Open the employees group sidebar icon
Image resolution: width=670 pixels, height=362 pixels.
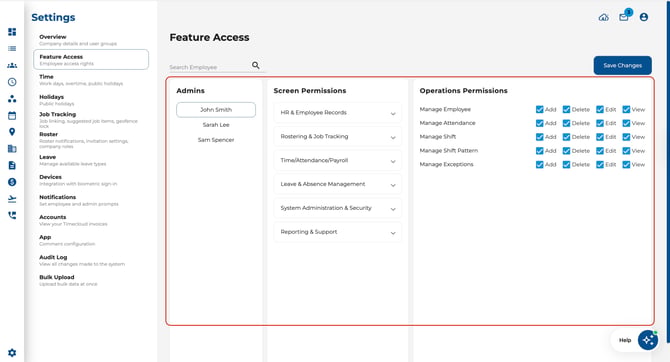point(12,65)
